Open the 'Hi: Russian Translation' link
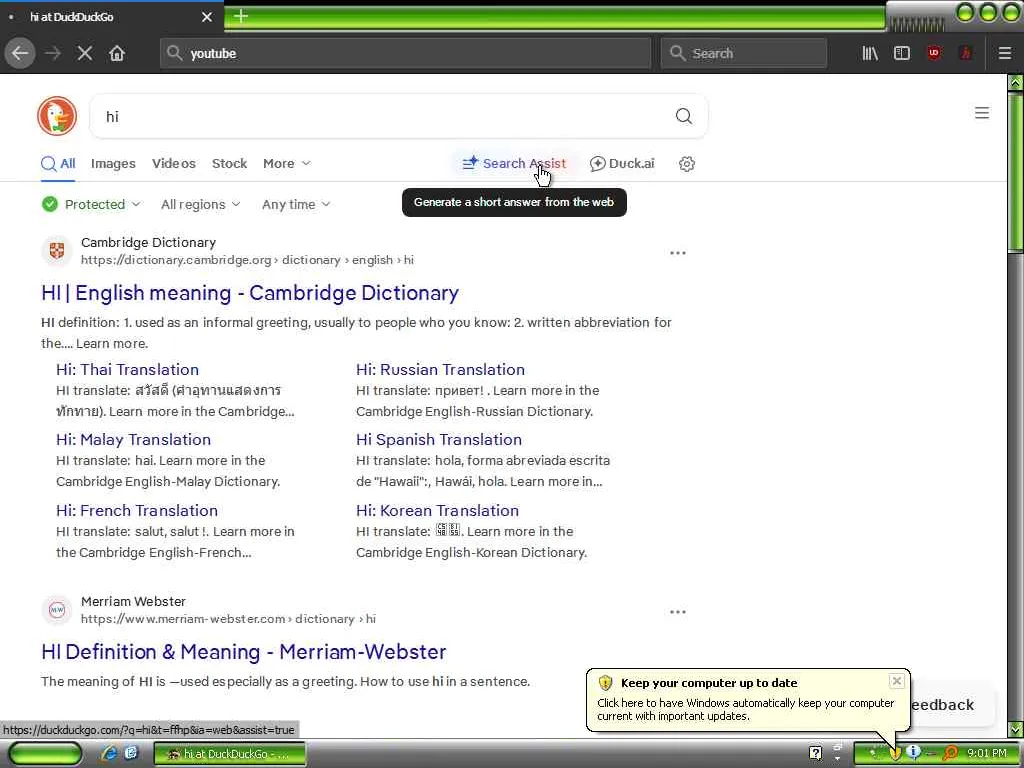The image size is (1024, 768). click(440, 369)
